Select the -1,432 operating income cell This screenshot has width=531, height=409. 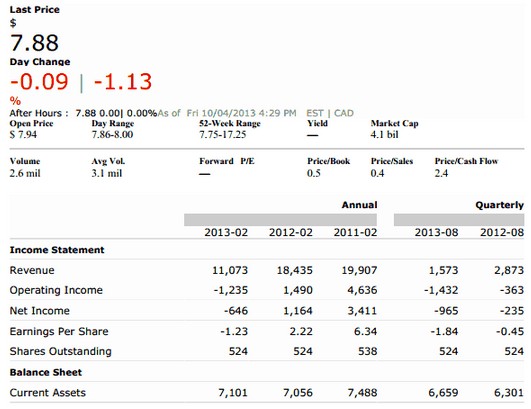pyautogui.click(x=441, y=290)
